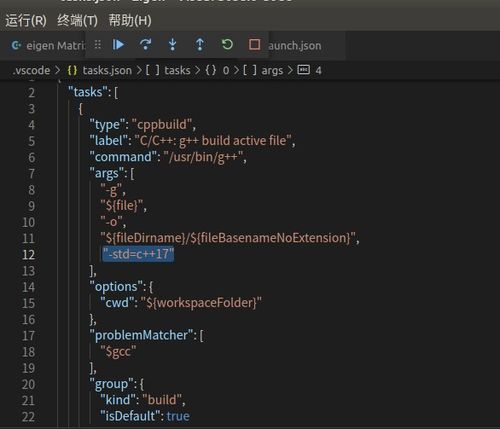The image size is (500, 429).
Task: Click the Step Out arrow icon
Action: [200, 45]
